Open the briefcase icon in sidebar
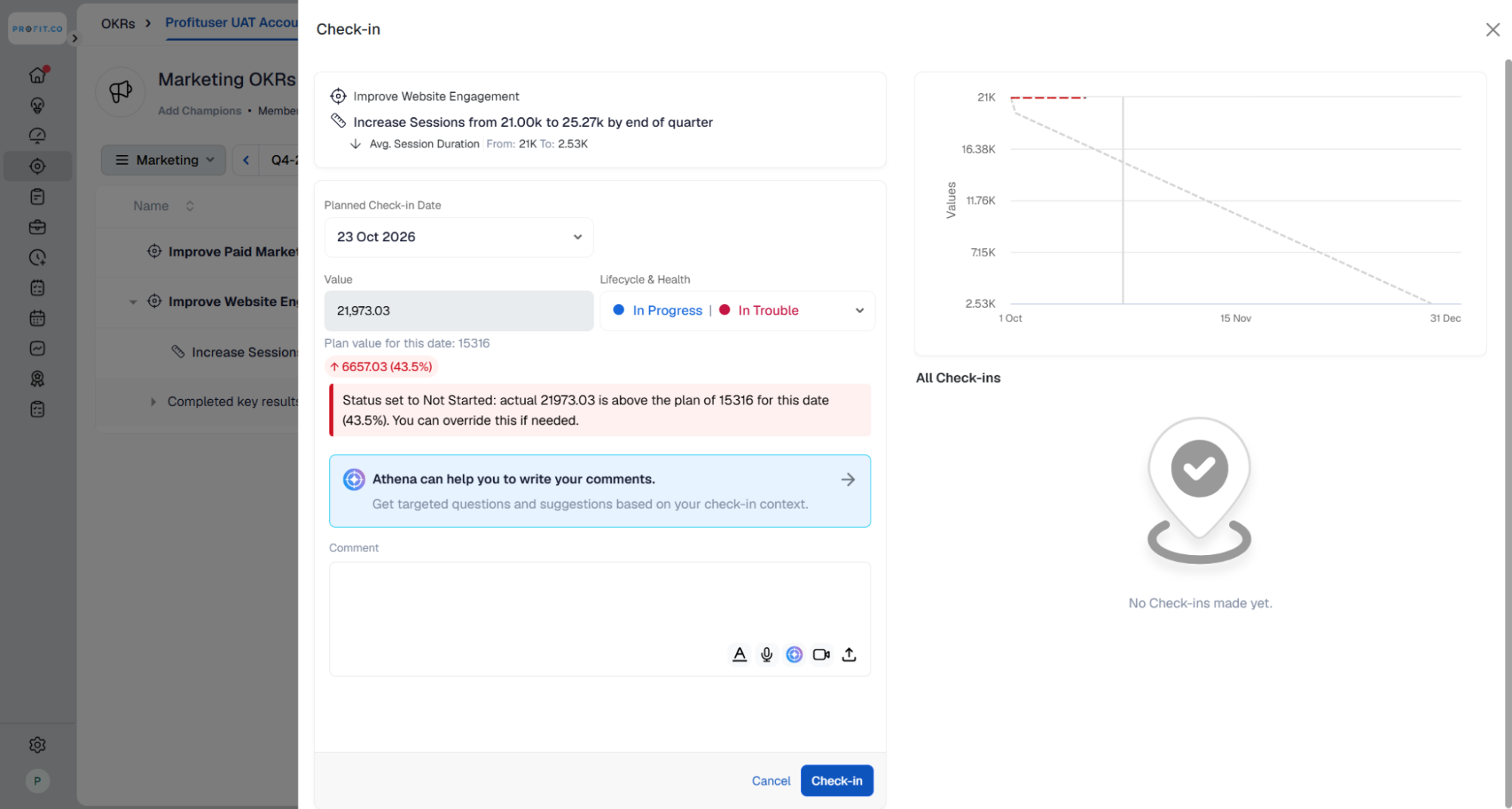This screenshot has width=1512, height=809. tap(37, 227)
